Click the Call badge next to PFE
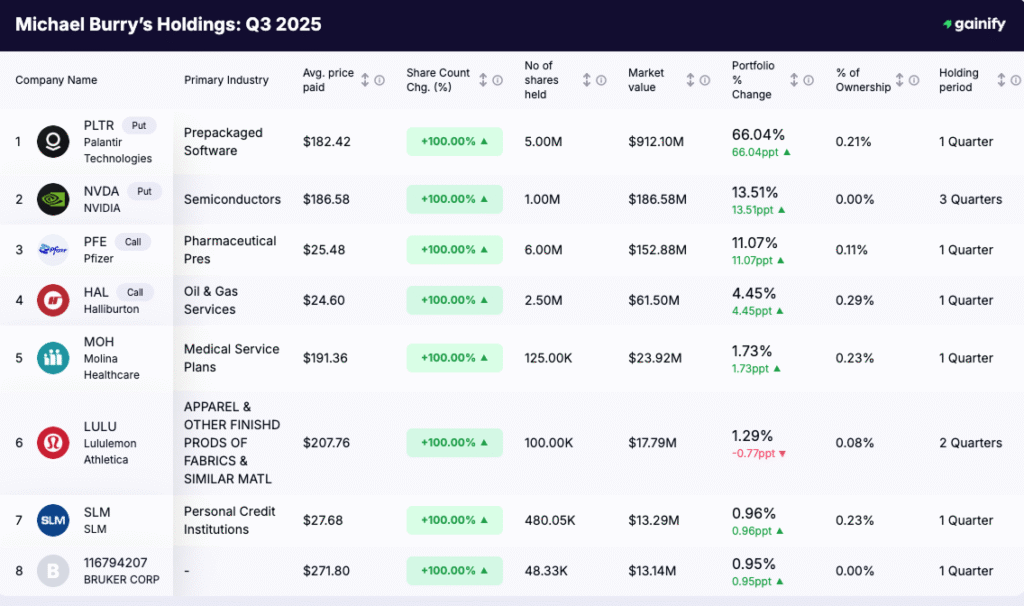 click(134, 241)
